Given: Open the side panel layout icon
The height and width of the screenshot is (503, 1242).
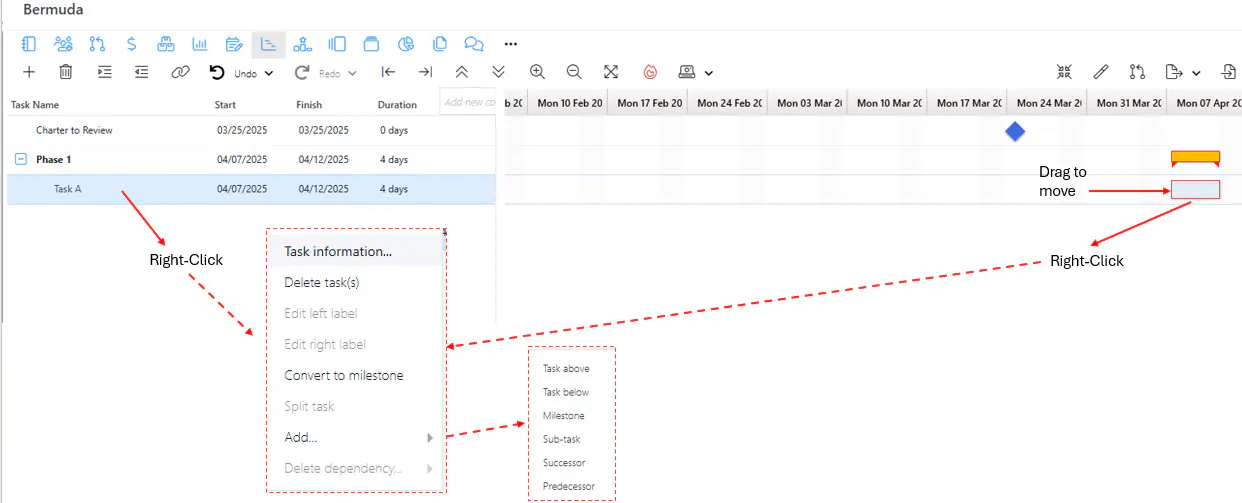Looking at the screenshot, I should [337, 44].
